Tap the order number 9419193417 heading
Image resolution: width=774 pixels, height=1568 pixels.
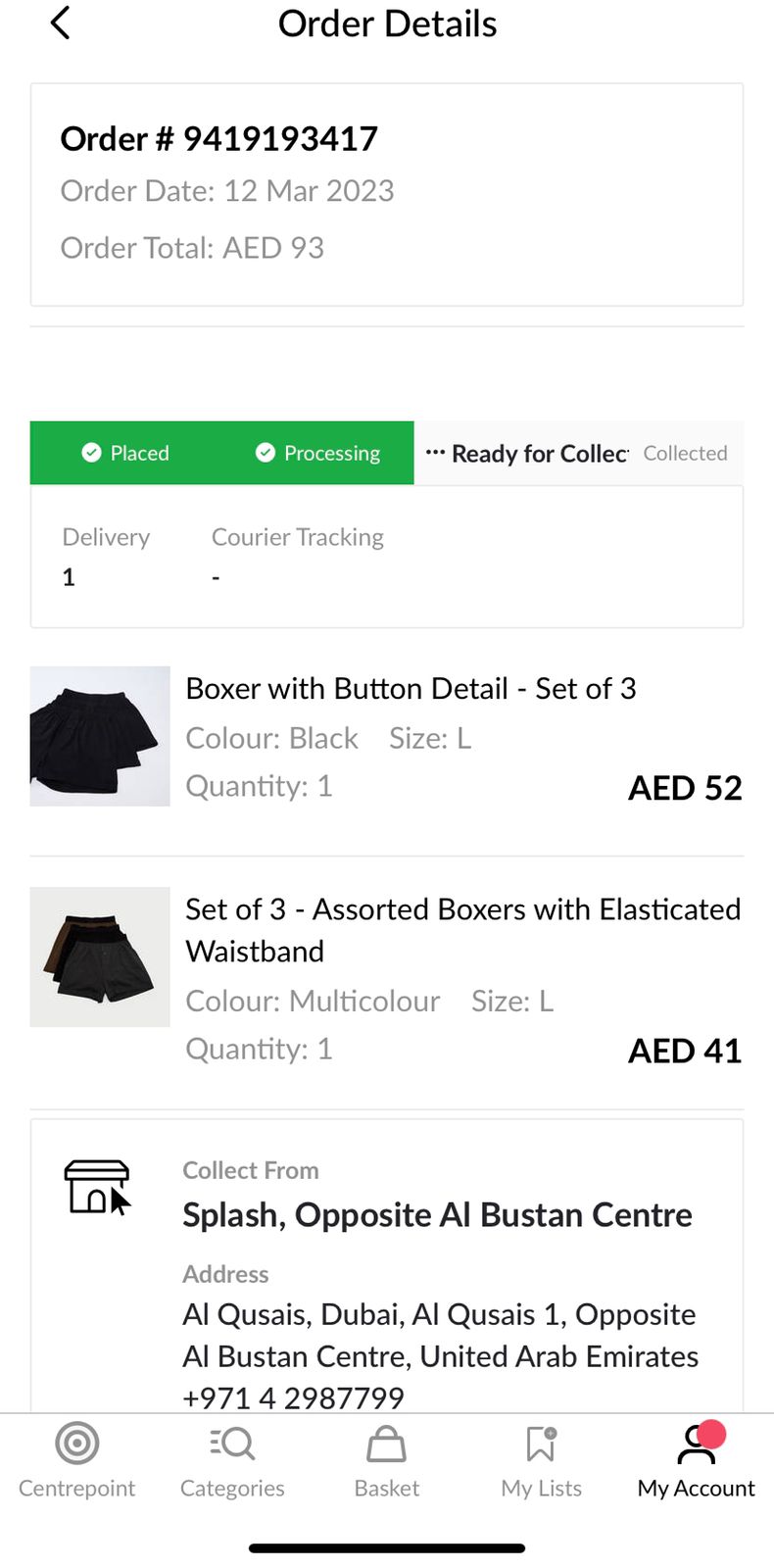(x=219, y=139)
